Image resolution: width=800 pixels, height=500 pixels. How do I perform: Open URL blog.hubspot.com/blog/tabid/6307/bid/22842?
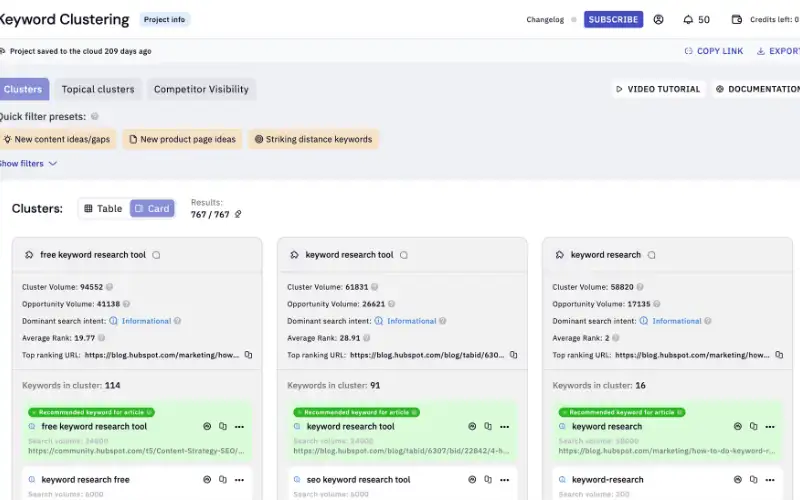[402, 451]
